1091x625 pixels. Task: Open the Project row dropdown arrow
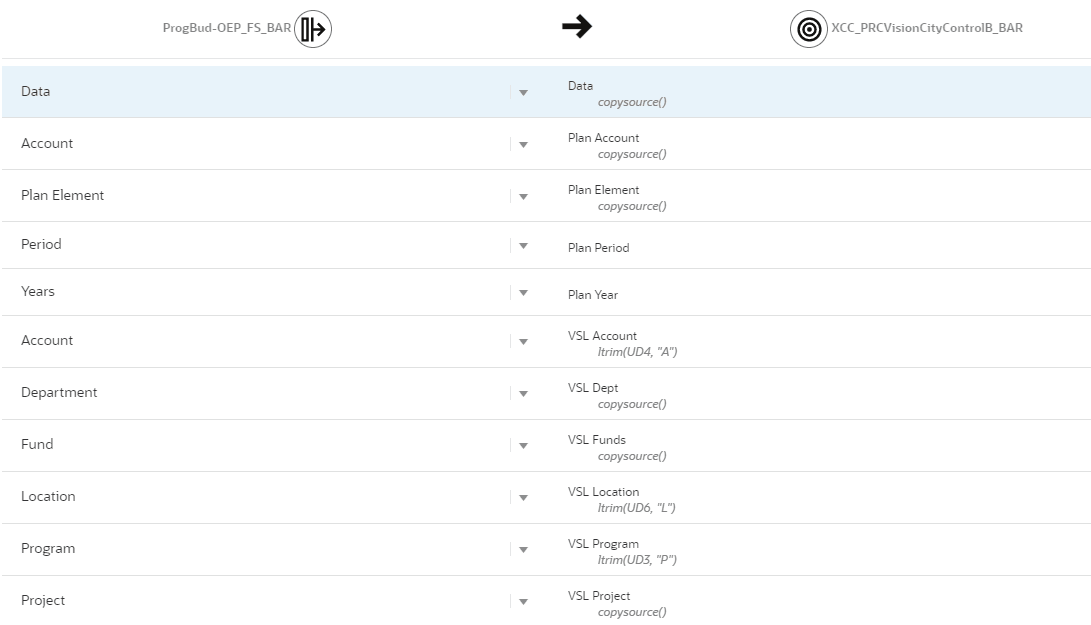(523, 602)
